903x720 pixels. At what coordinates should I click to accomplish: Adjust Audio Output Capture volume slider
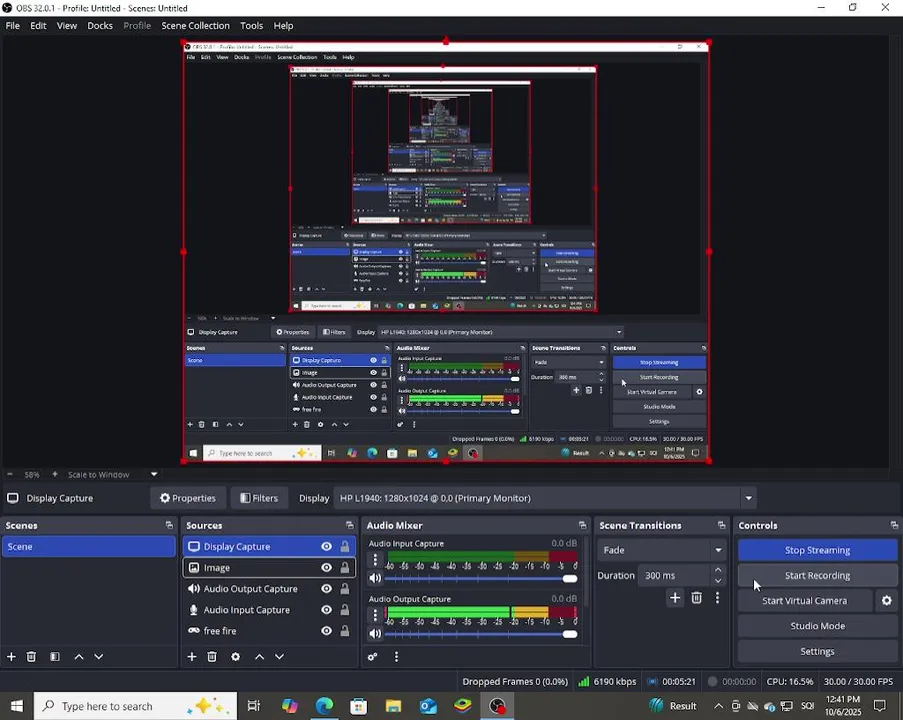481,634
